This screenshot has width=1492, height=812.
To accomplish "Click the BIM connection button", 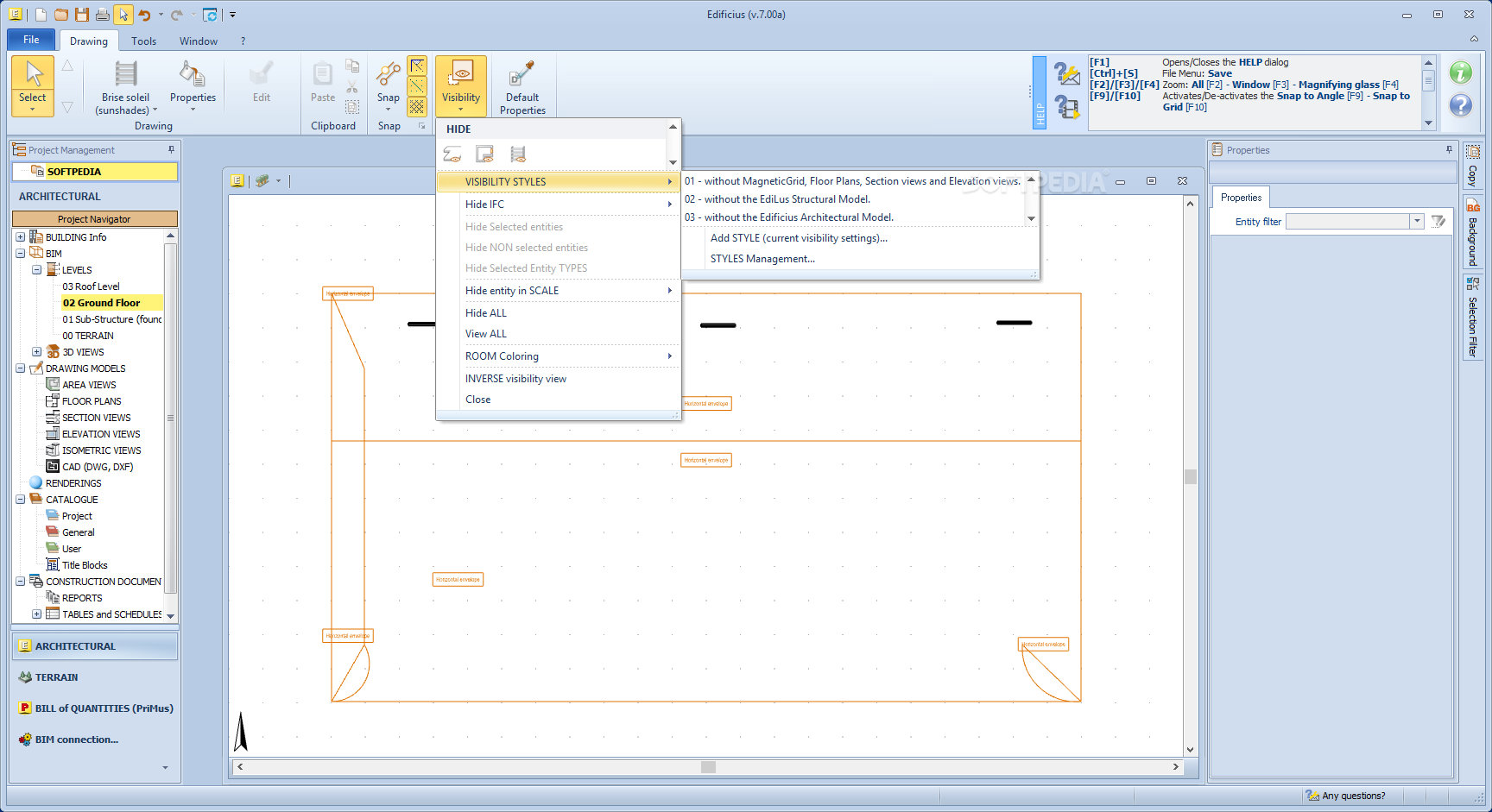I will (x=95, y=740).
